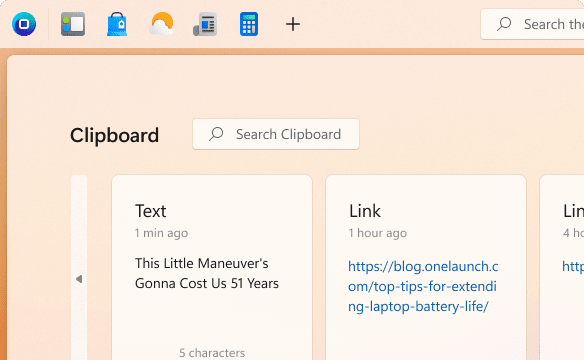Launch the blue calculator icon
Screen dimensions: 584x360
249,24
